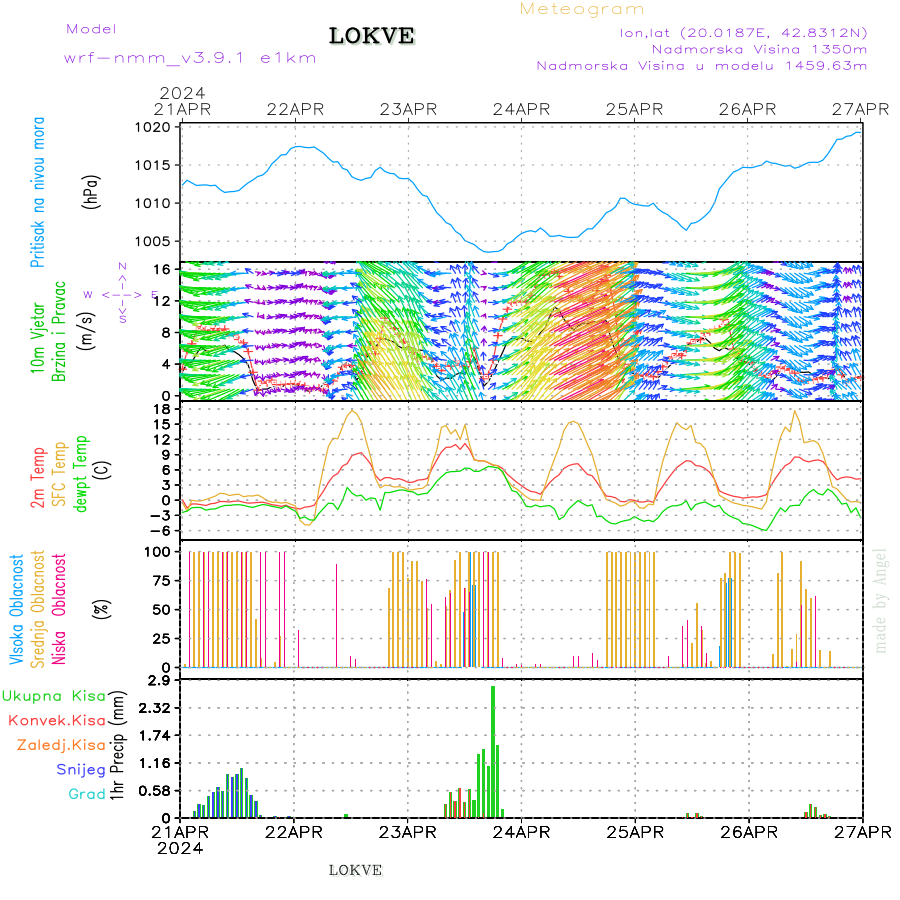Click the tallest green precipitation bar

[492, 752]
